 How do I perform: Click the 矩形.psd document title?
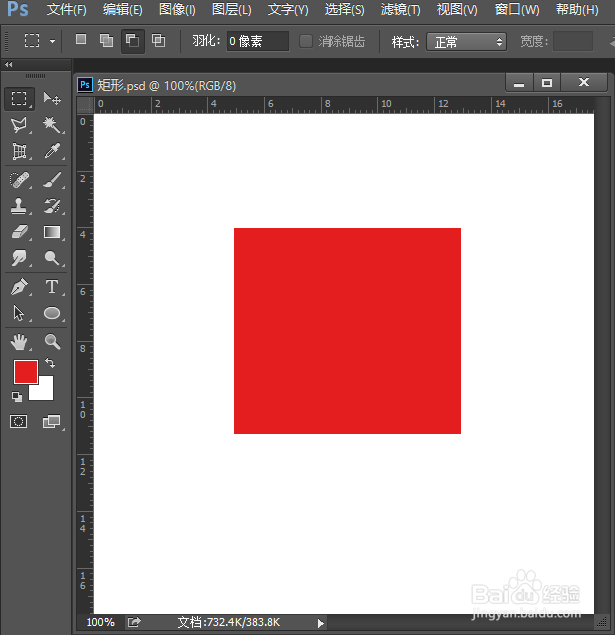click(166, 85)
